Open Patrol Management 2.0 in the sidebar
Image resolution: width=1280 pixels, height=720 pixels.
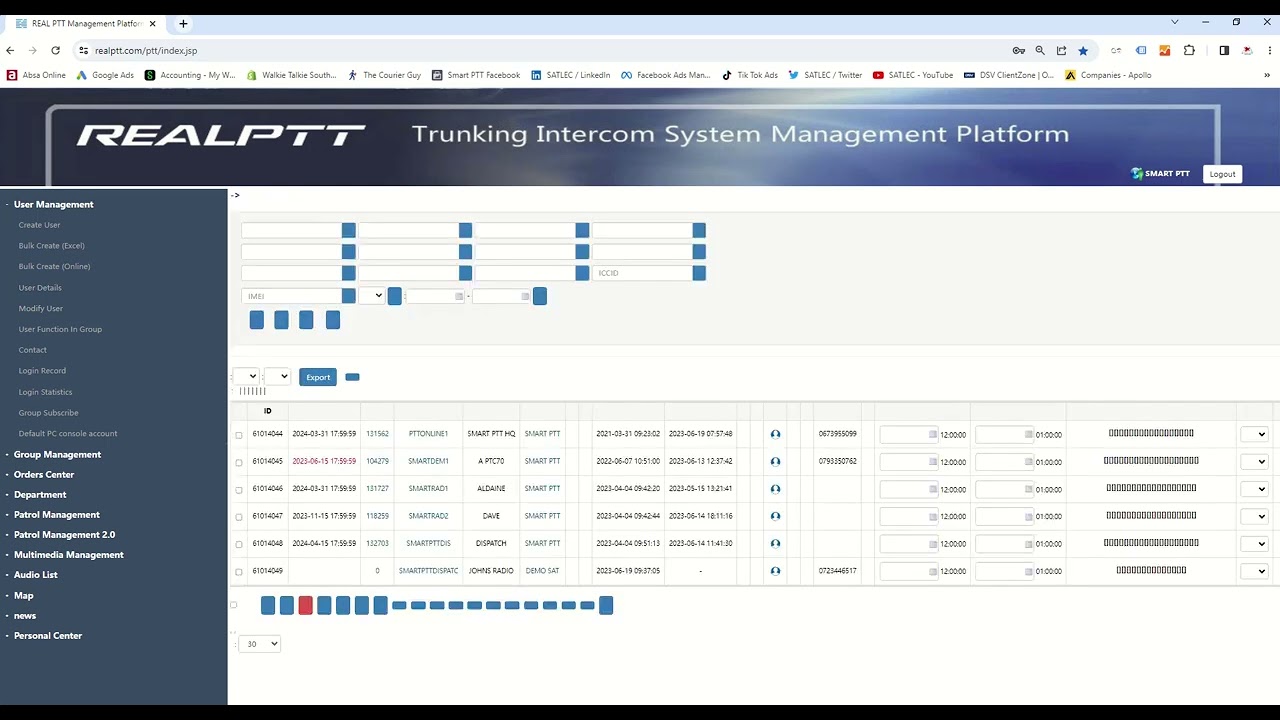[x=64, y=534]
